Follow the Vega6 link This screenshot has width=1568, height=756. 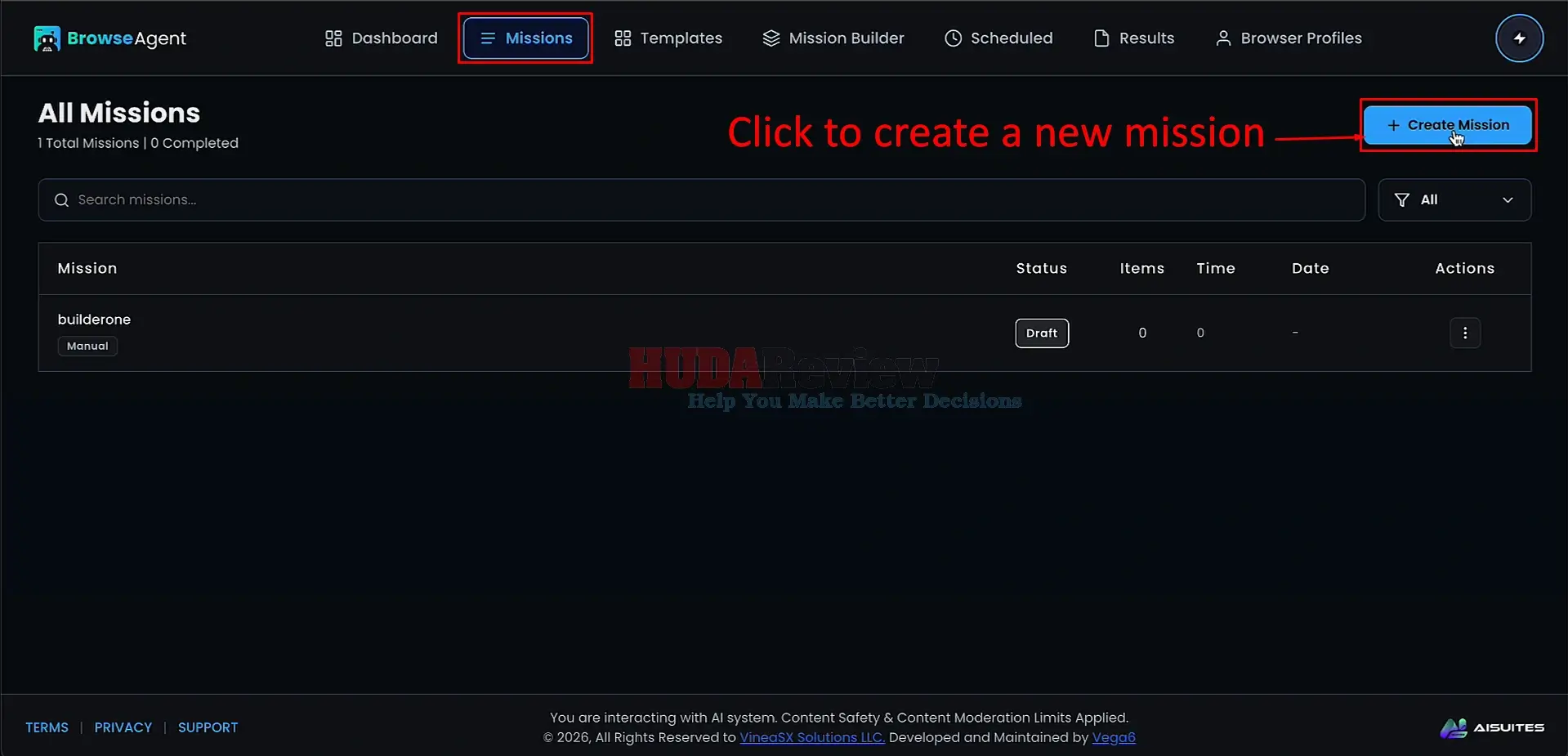coord(1114,737)
